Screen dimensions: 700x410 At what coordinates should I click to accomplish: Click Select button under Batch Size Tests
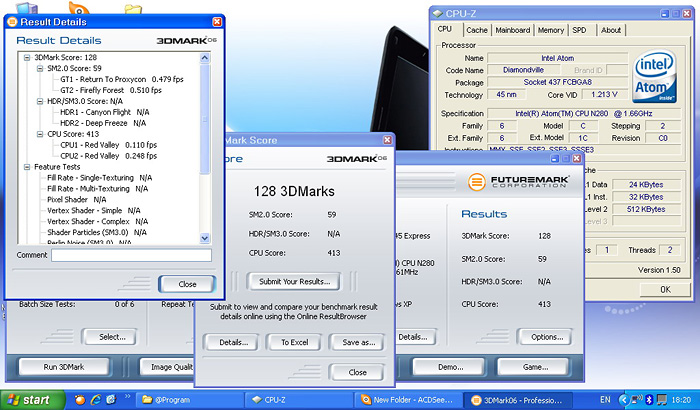click(x=112, y=337)
